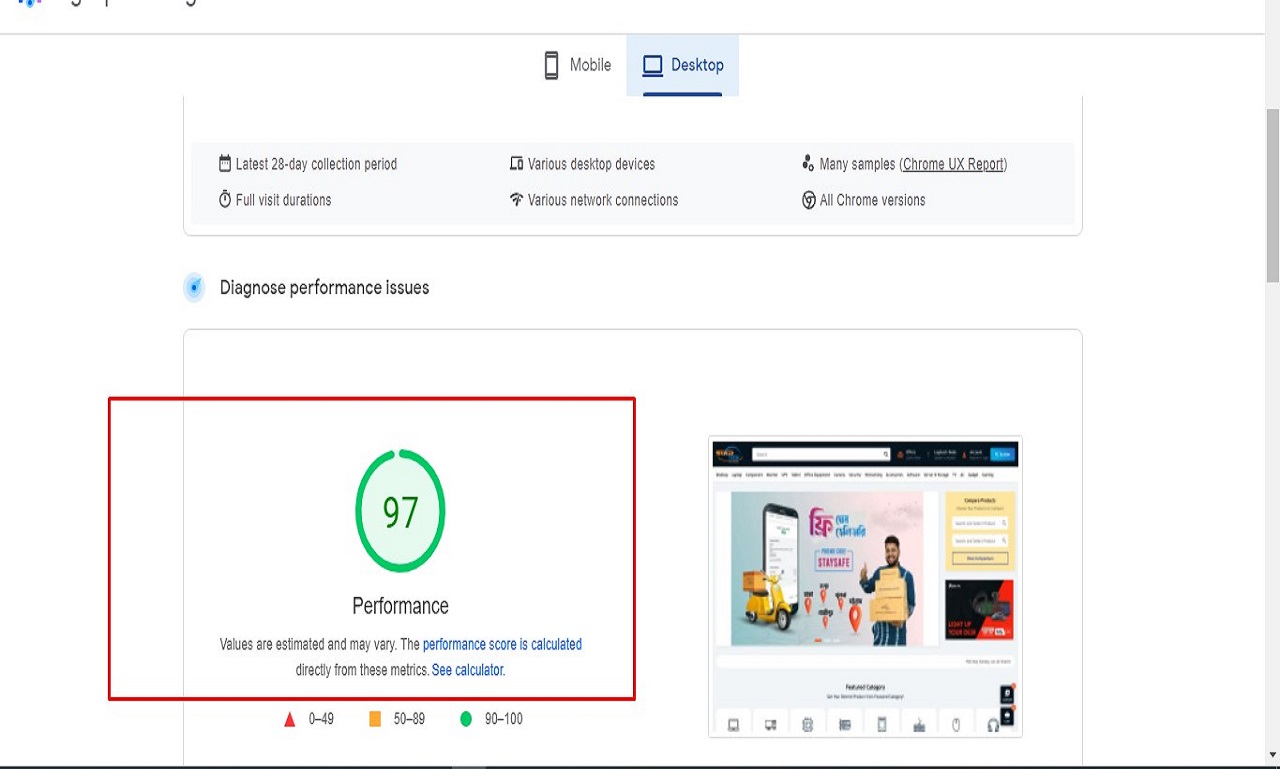This screenshot has height=769, width=1280.
Task: Open the website screenshot thumbnail
Action: pos(865,586)
